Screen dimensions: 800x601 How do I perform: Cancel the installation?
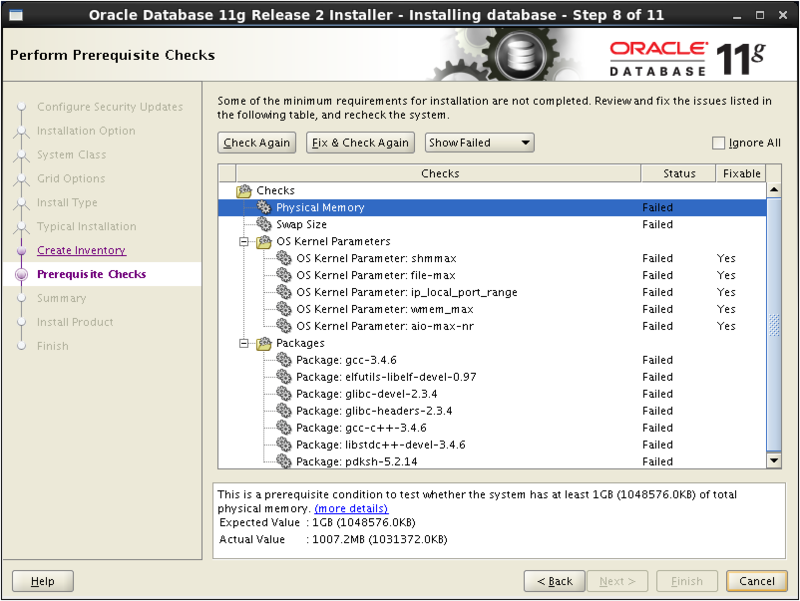click(757, 581)
